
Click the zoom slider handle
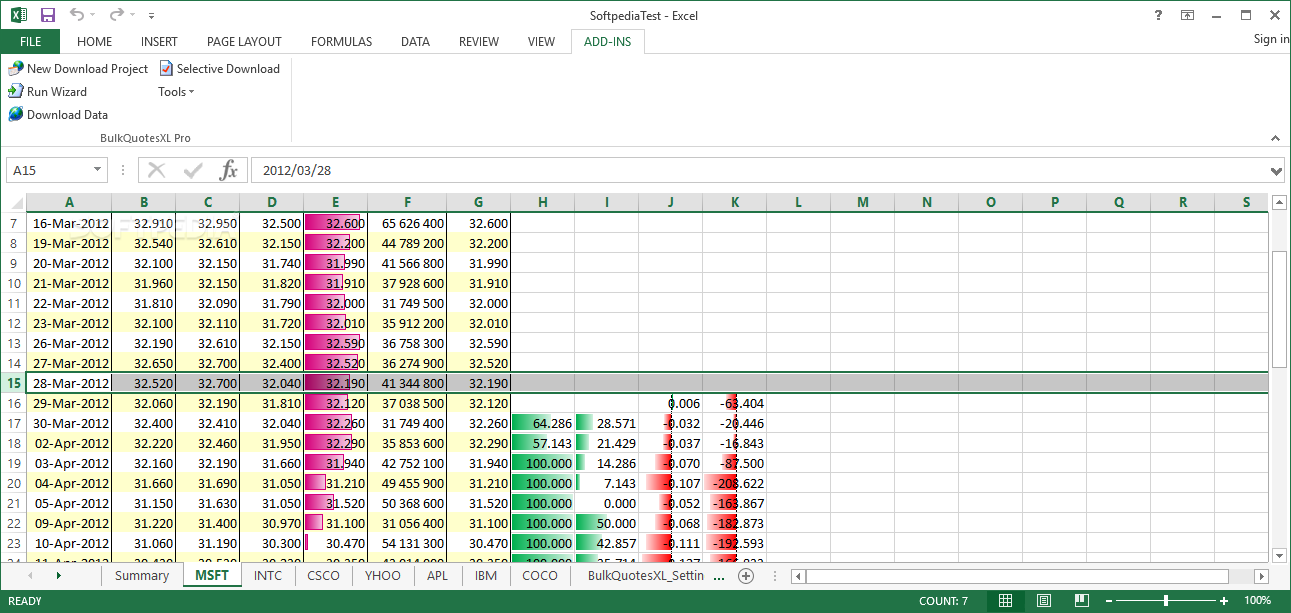(x=1166, y=601)
